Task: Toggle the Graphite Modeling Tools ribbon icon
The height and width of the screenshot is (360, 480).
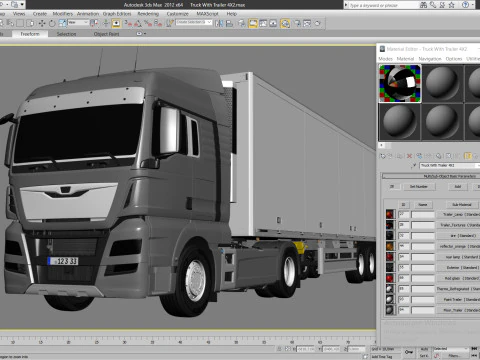Action: [x=253, y=23]
